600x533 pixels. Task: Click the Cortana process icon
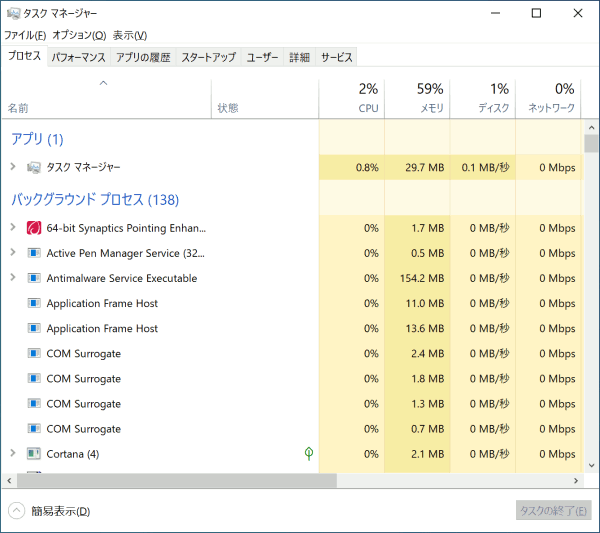[x=34, y=454]
